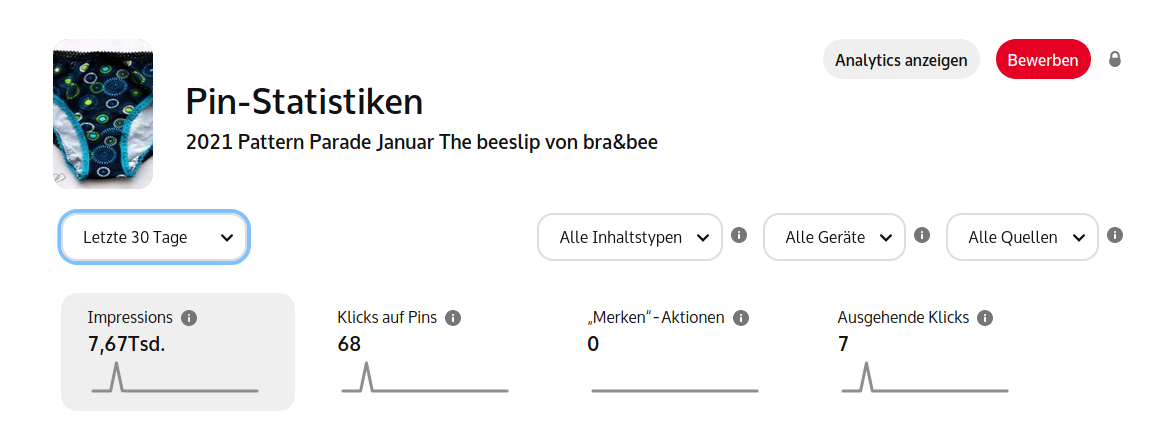Show Ausgehende Klicks info icon

point(985,319)
